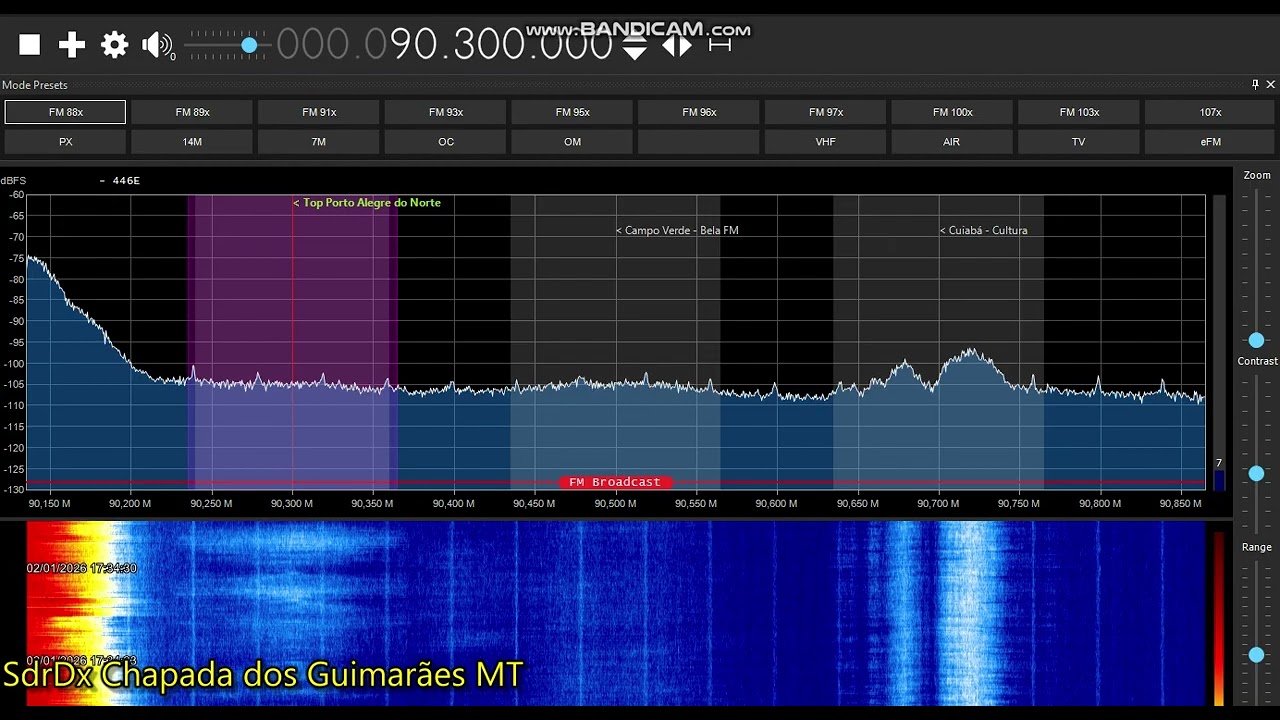This screenshot has width=1280, height=720.
Task: Click the Zoom slider handle
Action: pos(1257,340)
